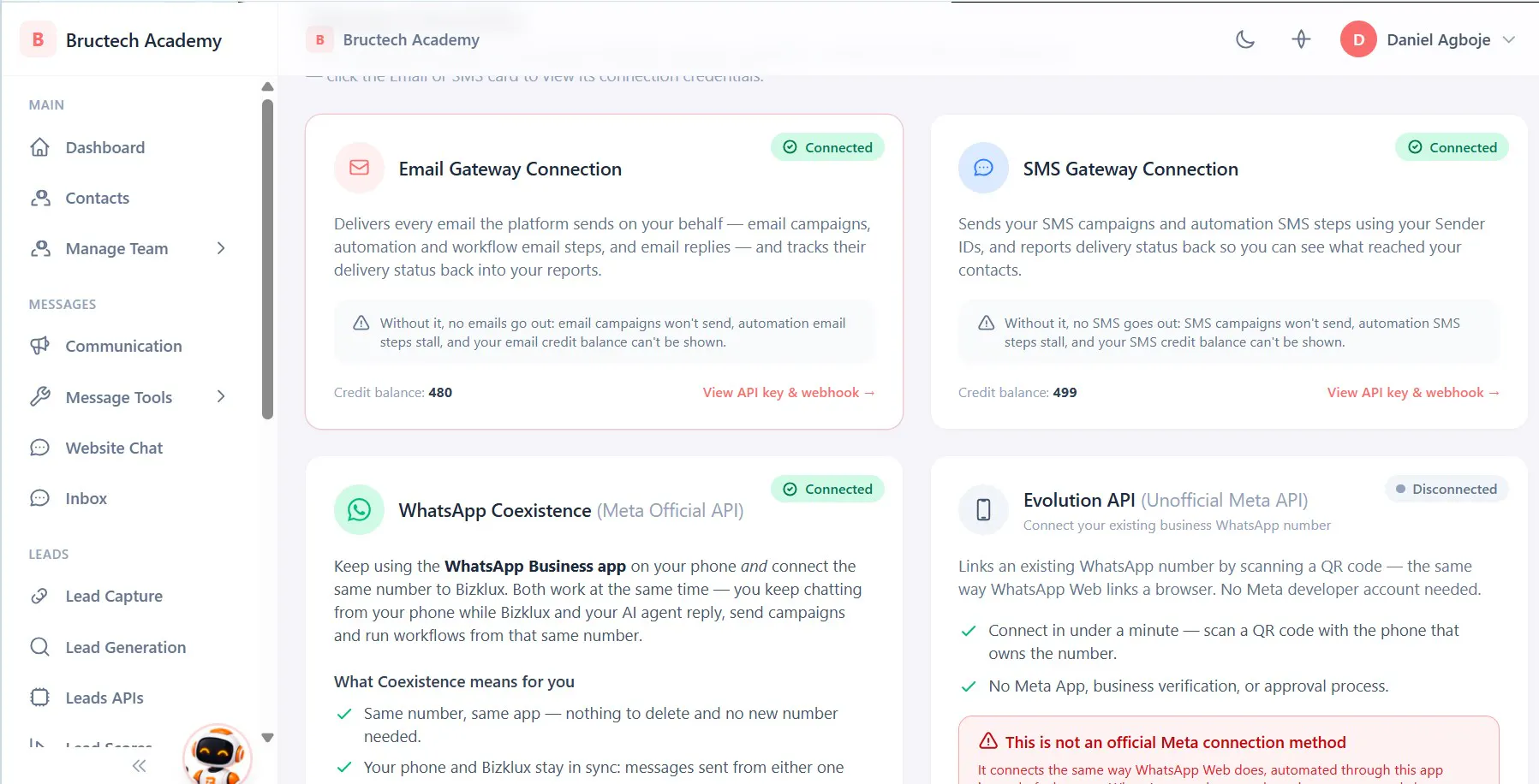The height and width of the screenshot is (784, 1539).
Task: Click the Lead Generation search icon
Action: [40, 647]
